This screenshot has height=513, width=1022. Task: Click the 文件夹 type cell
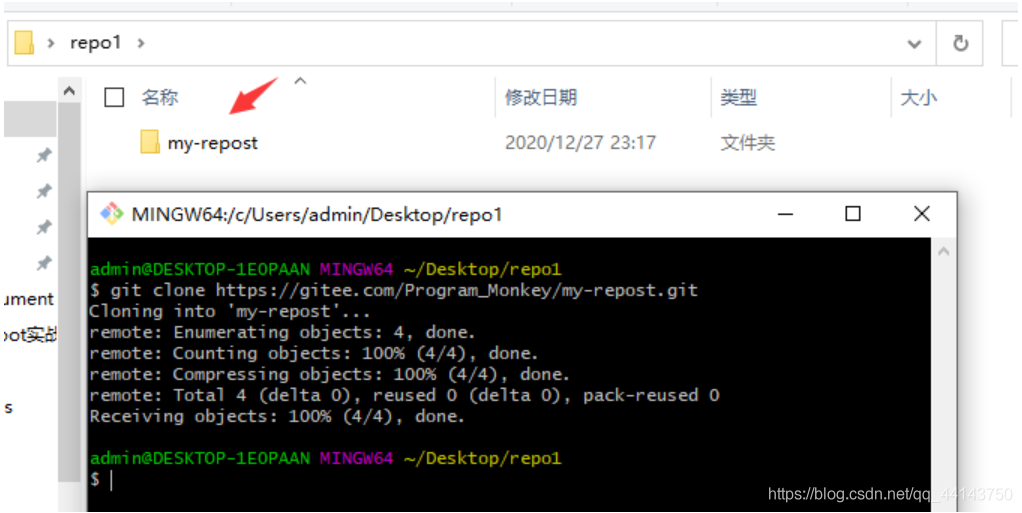tap(748, 142)
